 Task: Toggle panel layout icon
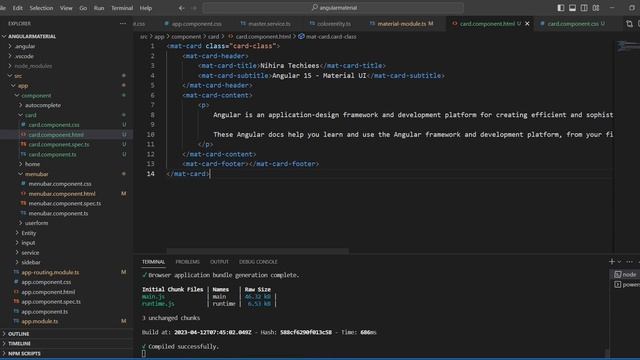tap(572, 8)
